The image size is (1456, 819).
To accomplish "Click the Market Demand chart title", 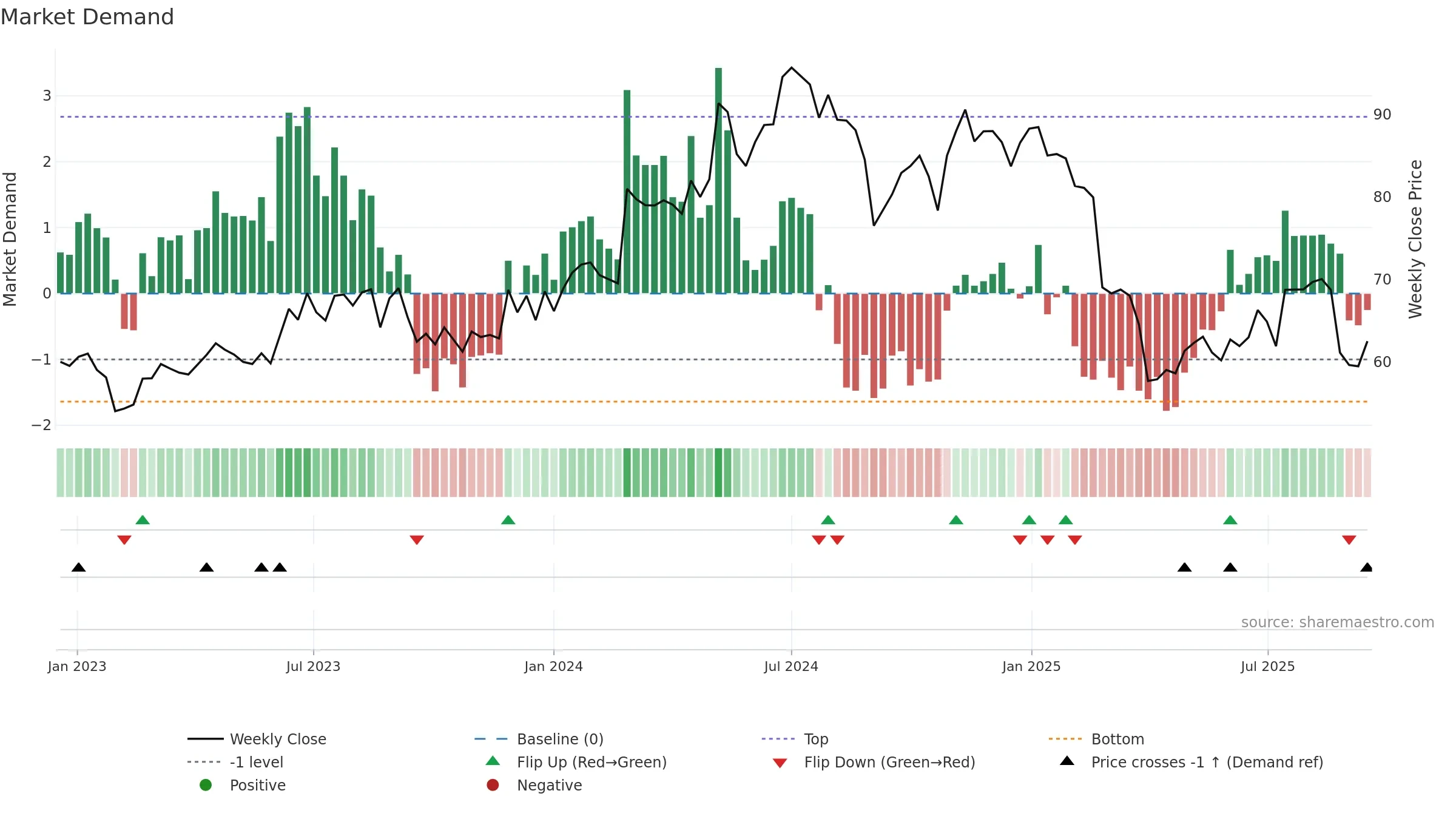I will coord(87,17).
